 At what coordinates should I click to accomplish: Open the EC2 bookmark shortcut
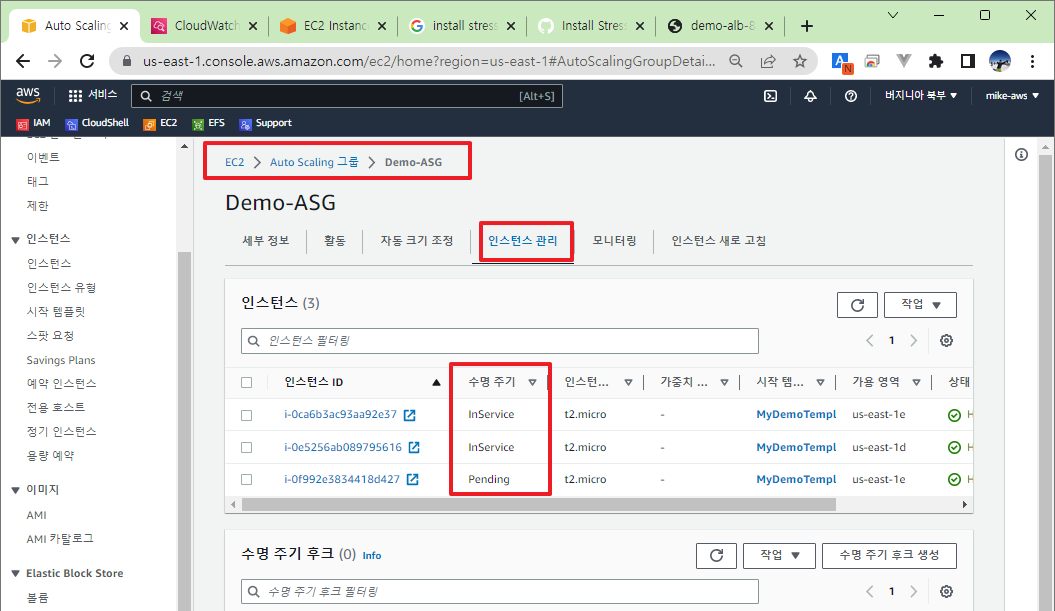160,123
